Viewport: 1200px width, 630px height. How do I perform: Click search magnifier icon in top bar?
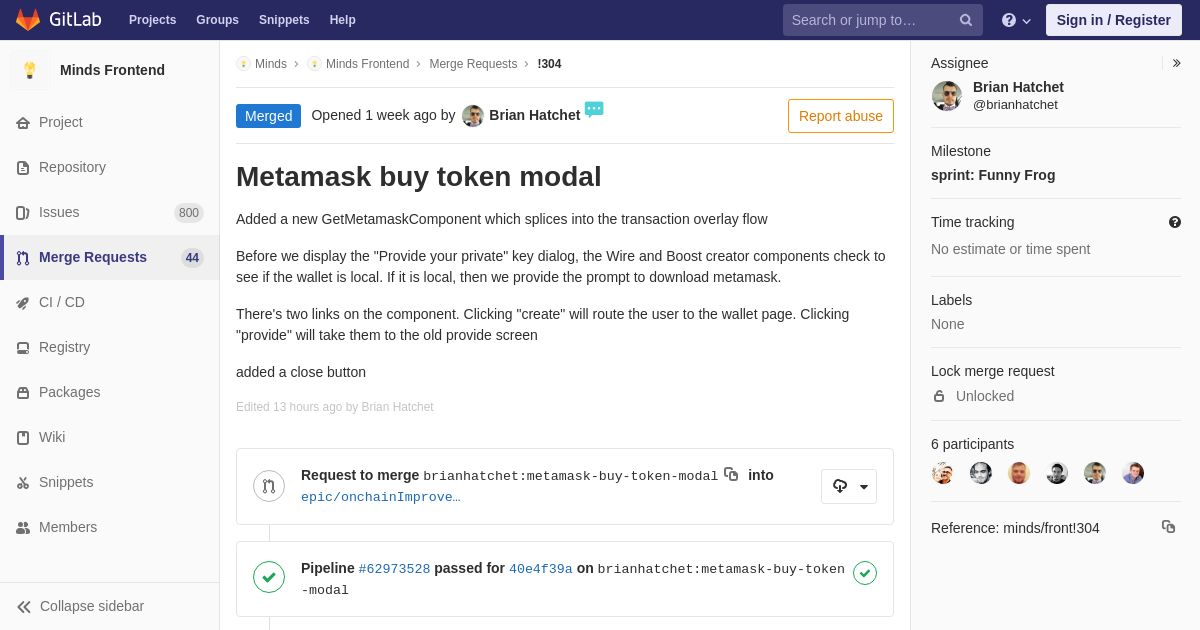click(x=966, y=20)
